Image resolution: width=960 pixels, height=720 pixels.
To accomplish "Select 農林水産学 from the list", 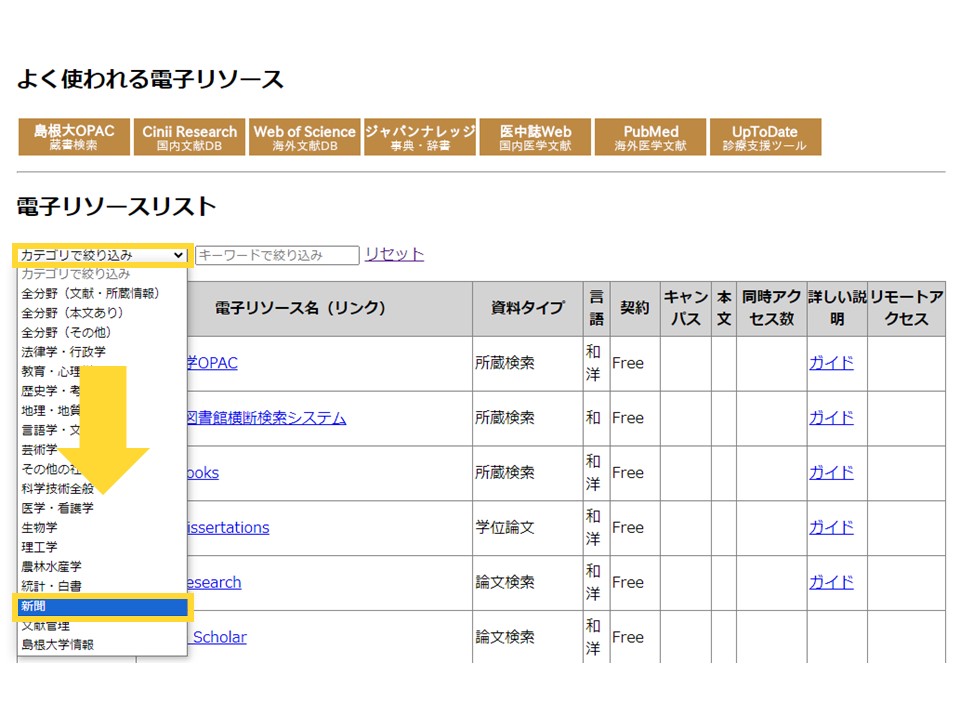I will click(102, 567).
